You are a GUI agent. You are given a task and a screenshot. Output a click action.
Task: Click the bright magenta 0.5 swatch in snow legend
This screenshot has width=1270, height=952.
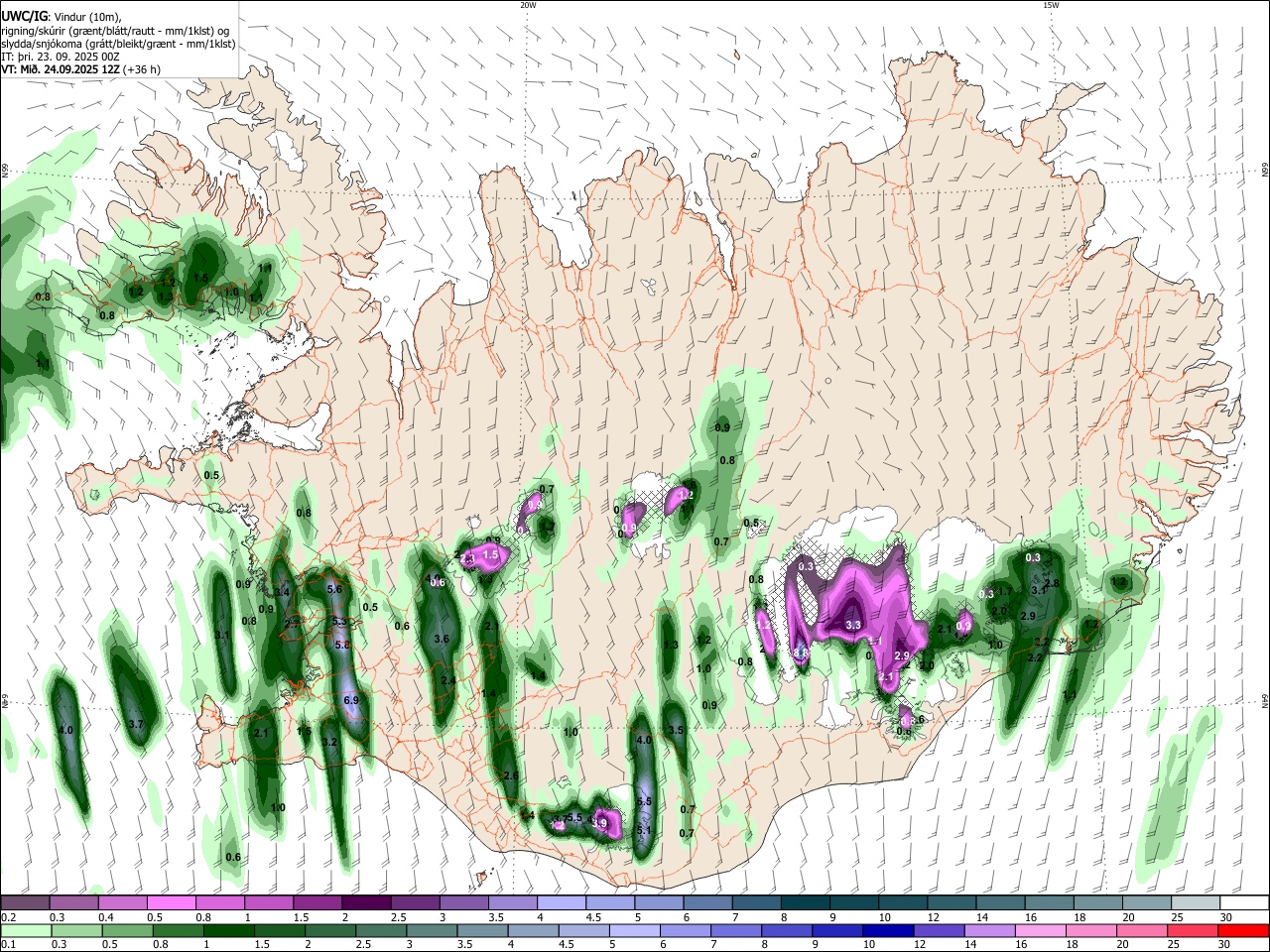coord(172,903)
